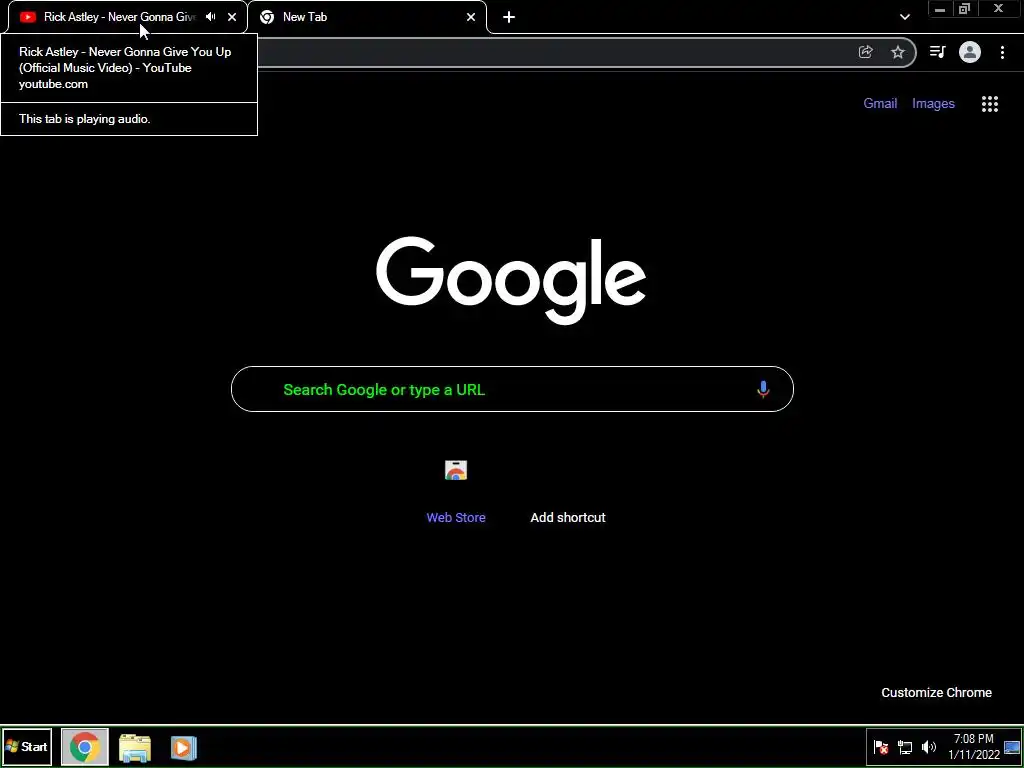This screenshot has height=768, width=1024.
Task: Open Gmail link
Action: 880,103
